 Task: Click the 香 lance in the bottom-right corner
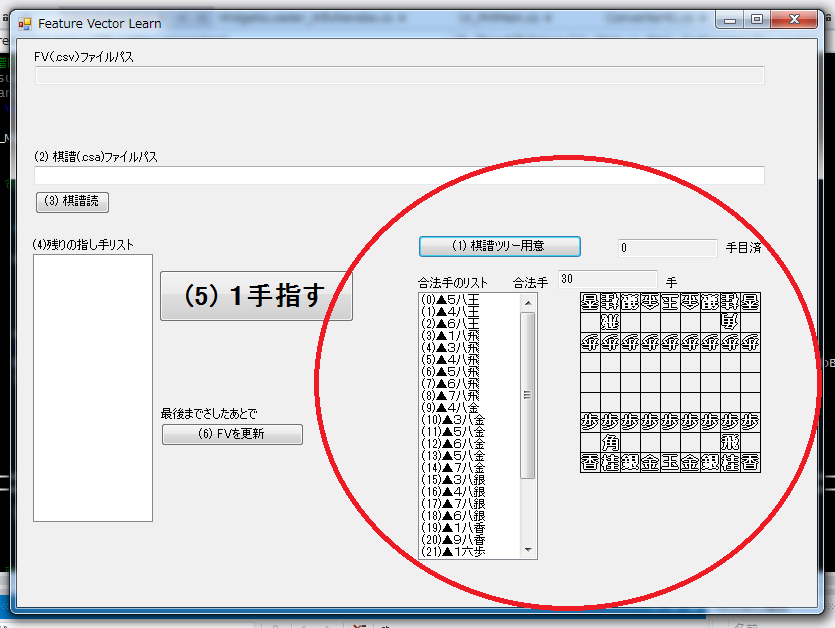750,462
